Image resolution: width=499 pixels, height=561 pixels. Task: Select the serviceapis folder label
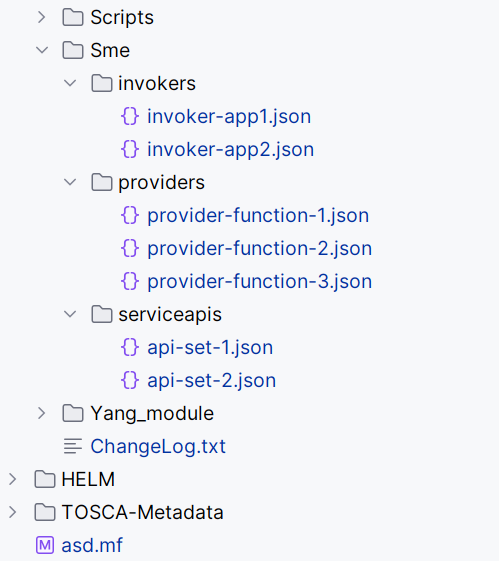pyautogui.click(x=170, y=314)
